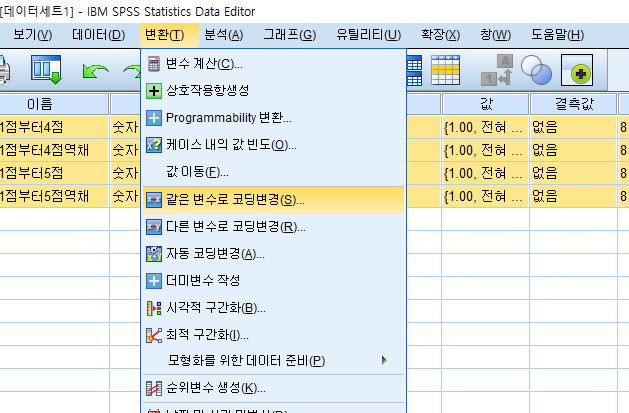Select 같은 변수로 코딩변경(S)...
This screenshot has height=413, width=629.
pyautogui.click(x=273, y=200)
